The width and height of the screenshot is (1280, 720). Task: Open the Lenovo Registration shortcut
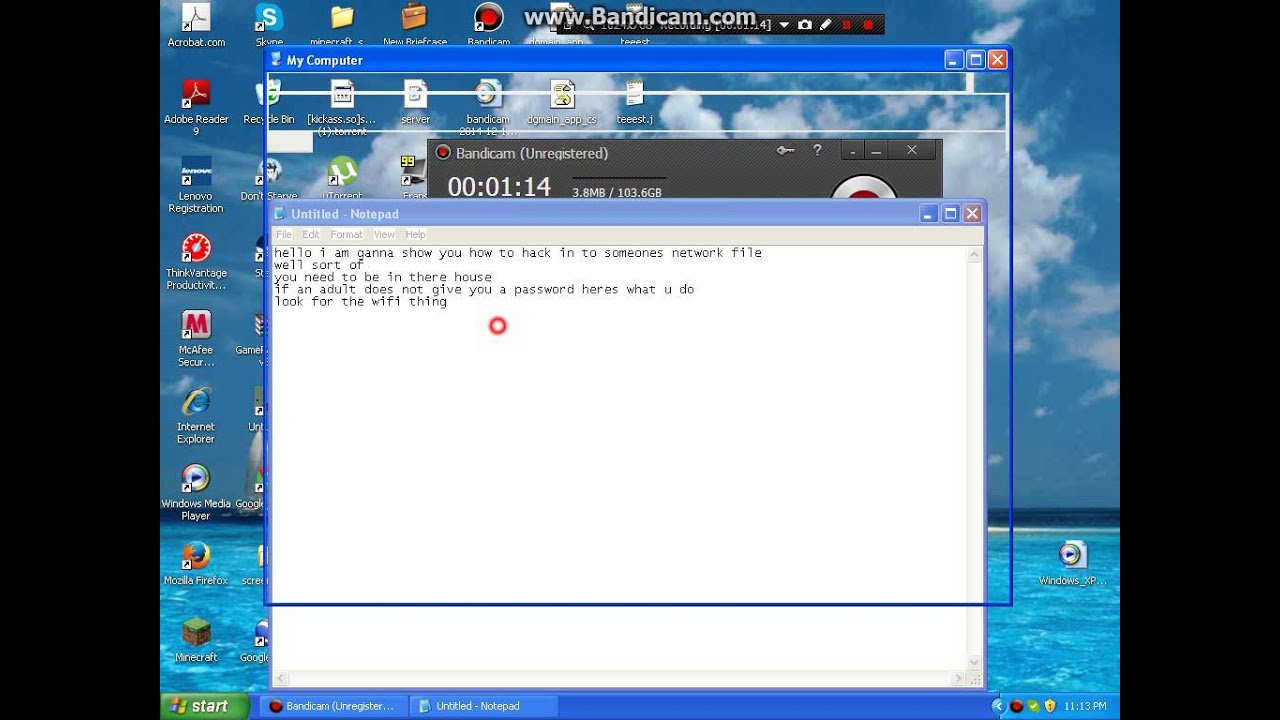[196, 185]
